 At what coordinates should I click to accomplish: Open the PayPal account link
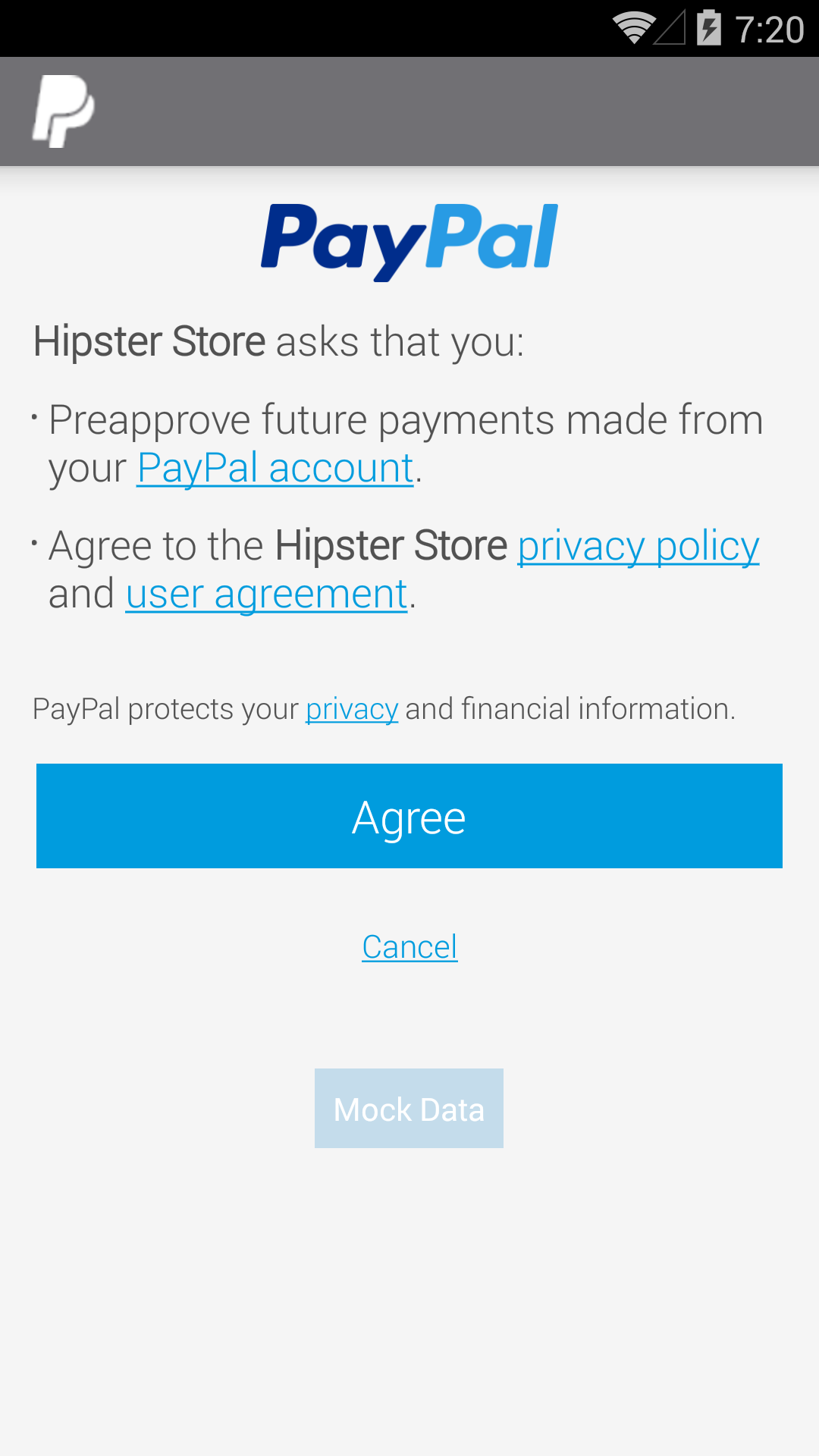coord(275,468)
